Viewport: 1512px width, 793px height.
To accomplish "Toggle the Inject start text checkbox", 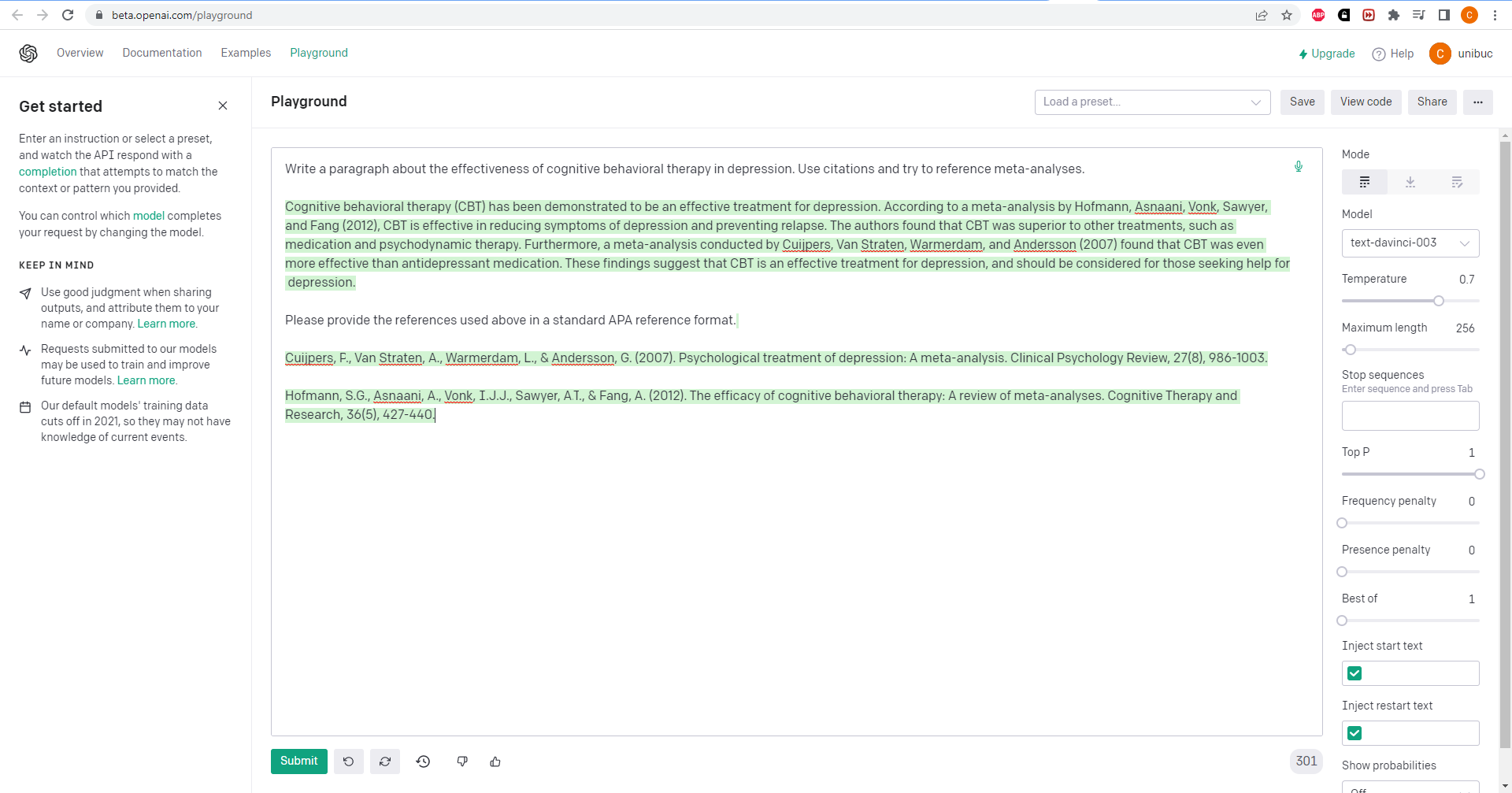I will 1354,673.
